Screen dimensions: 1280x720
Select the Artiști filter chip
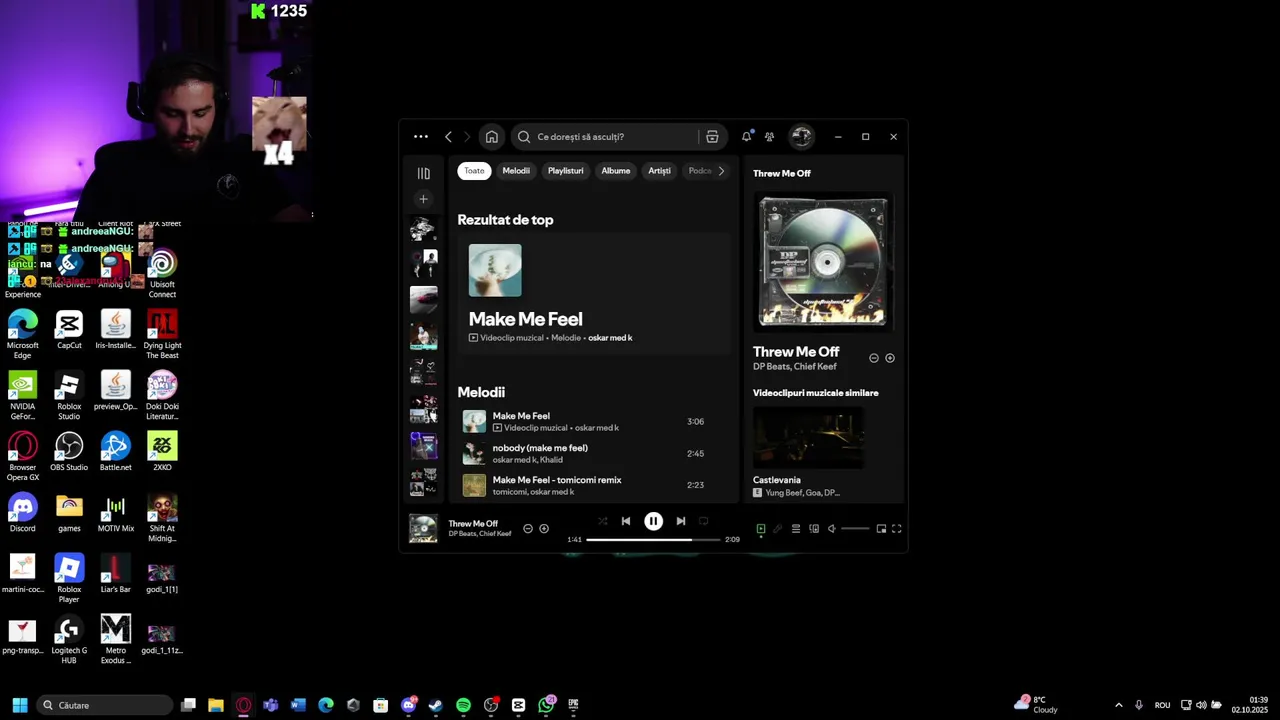coord(659,171)
